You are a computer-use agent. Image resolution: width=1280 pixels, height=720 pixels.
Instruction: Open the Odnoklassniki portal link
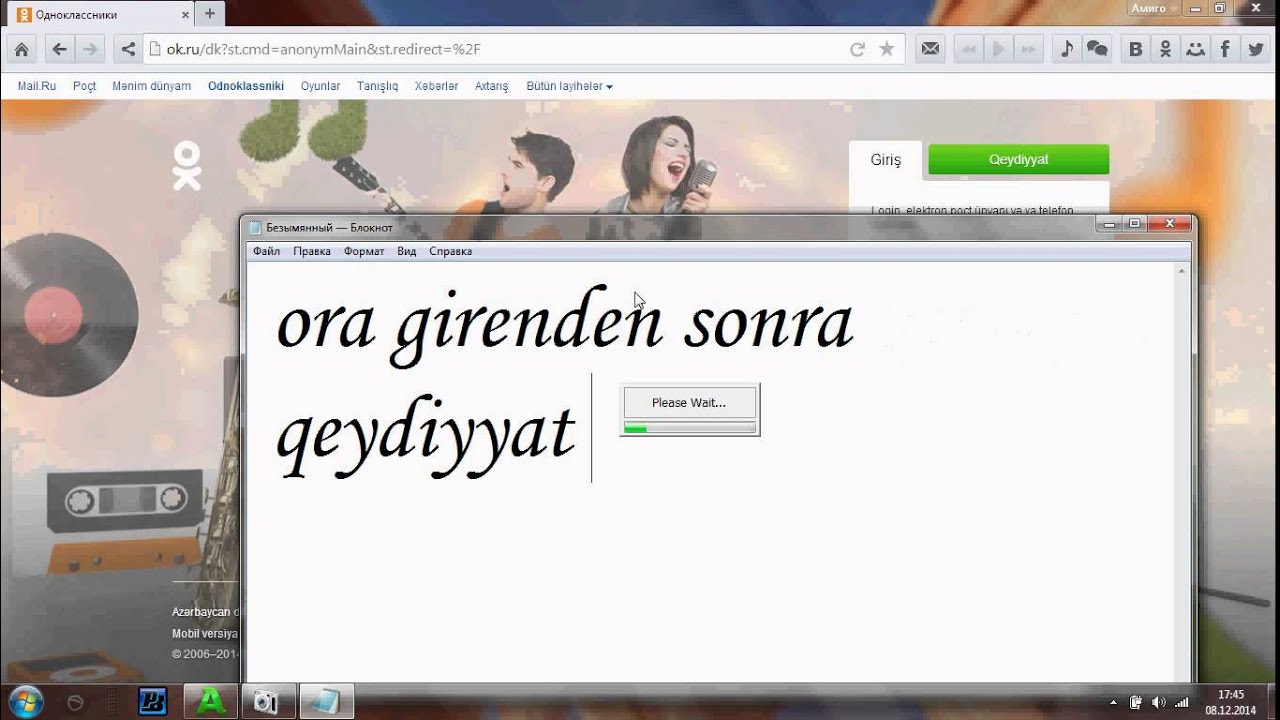(x=246, y=86)
